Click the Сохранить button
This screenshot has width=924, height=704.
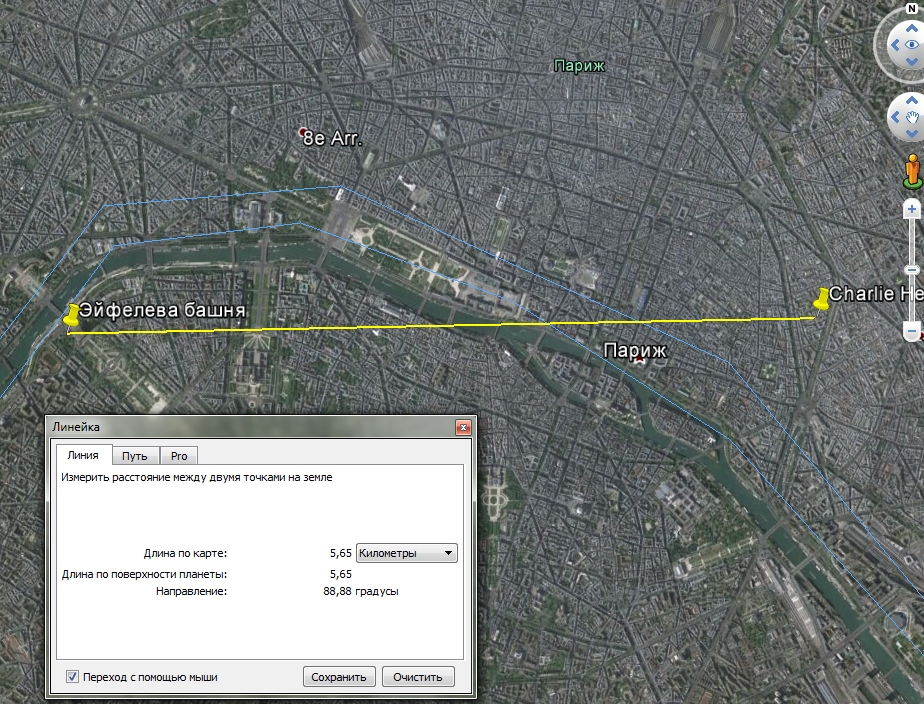tap(339, 677)
